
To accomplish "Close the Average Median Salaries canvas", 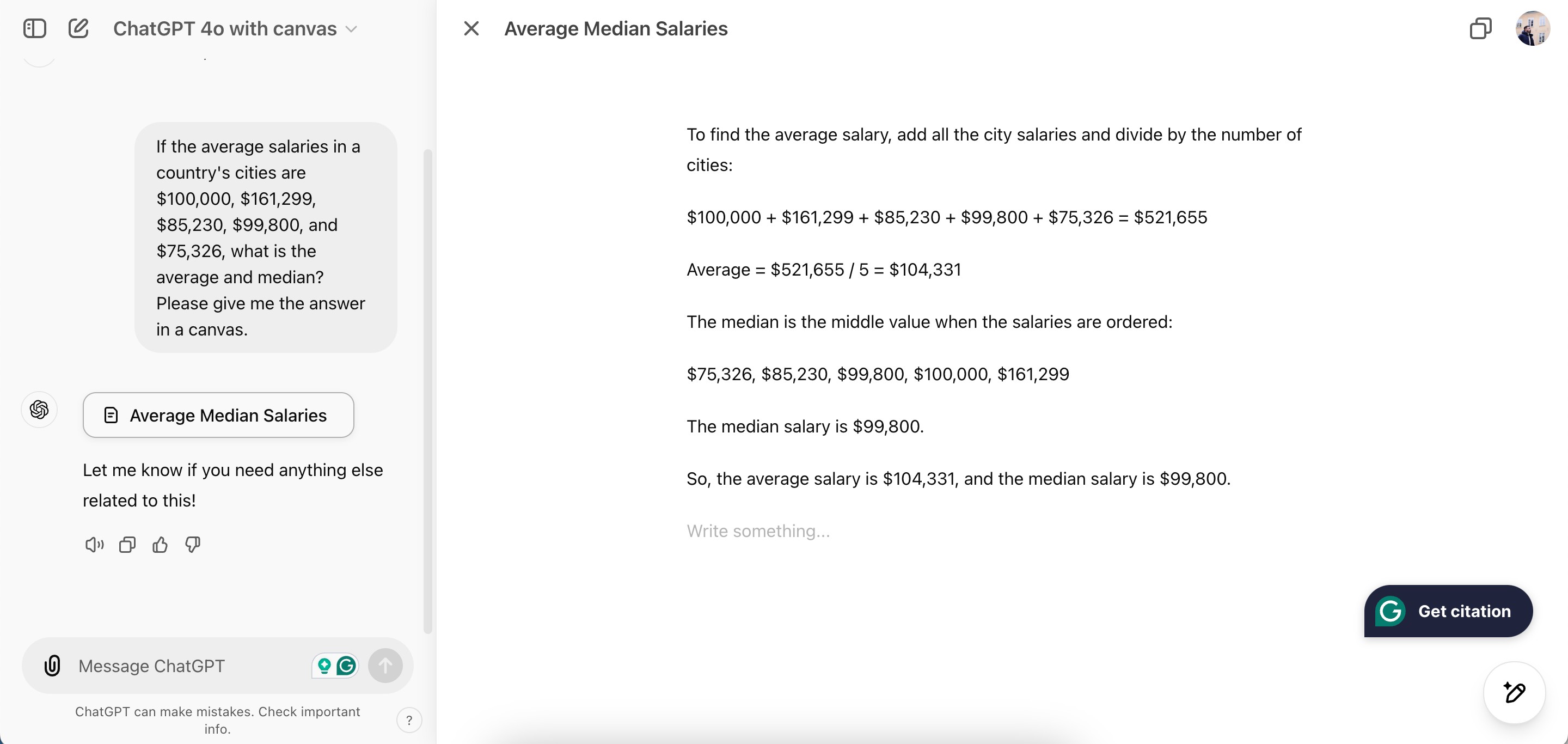I will pos(471,29).
